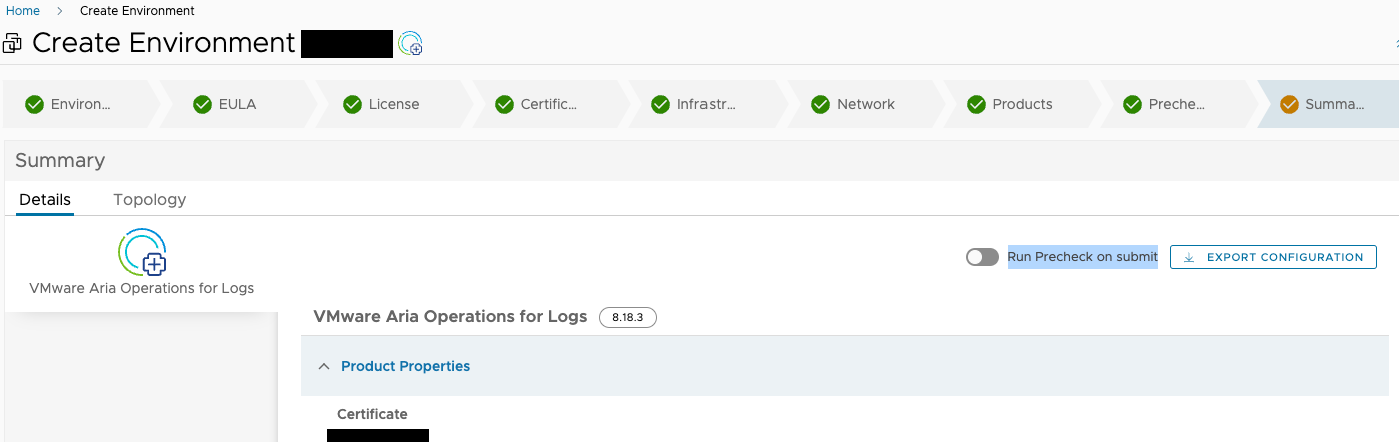Collapse the Product Properties chevron
Viewport: 1399px width, 442px height.
323,366
